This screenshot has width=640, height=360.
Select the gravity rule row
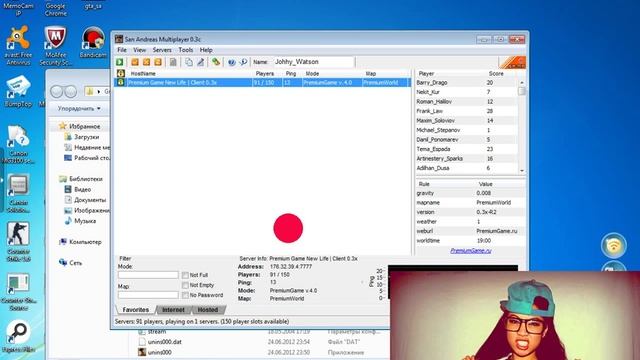(470, 193)
